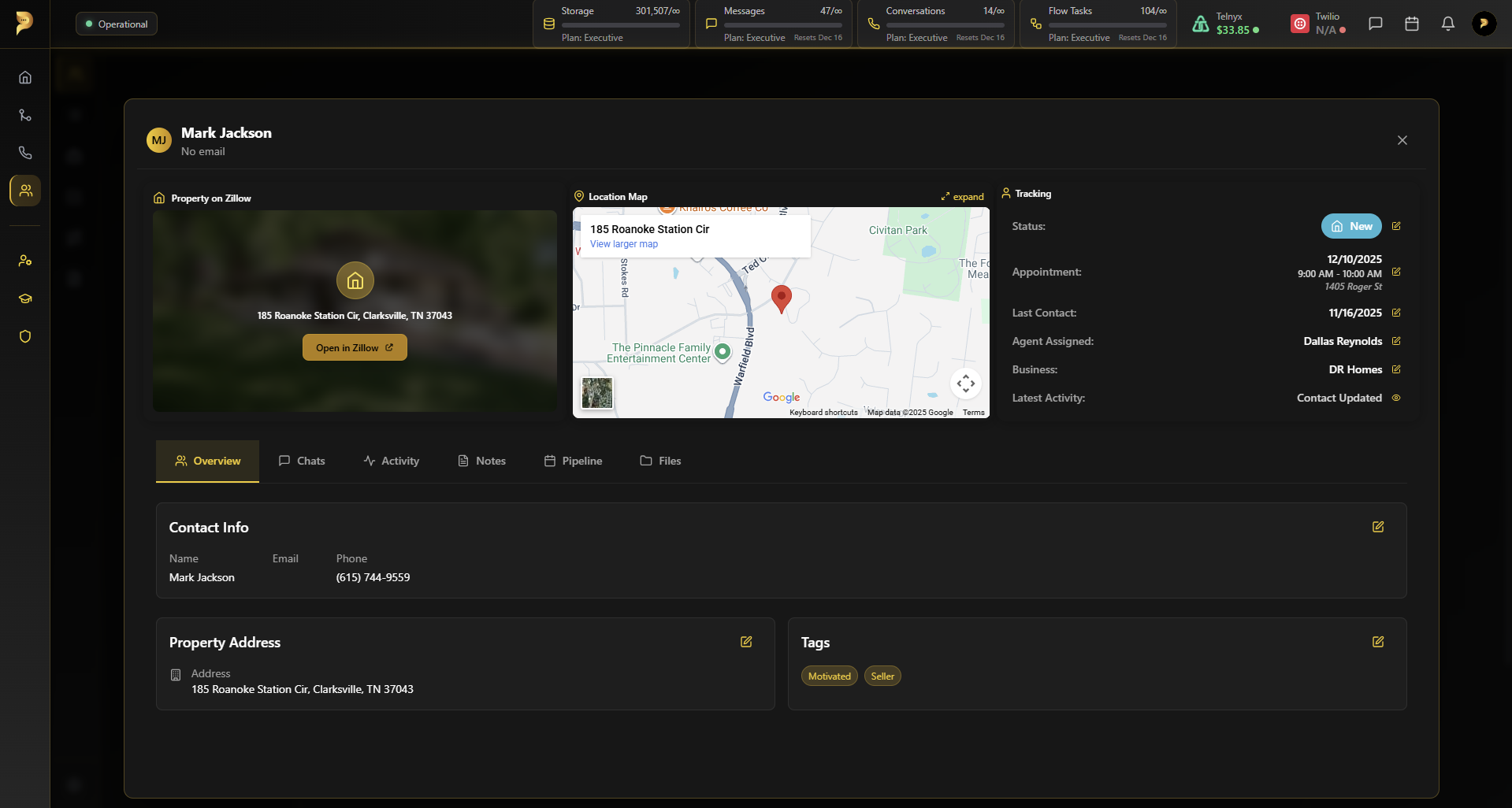The height and width of the screenshot is (808, 1512).
Task: Edit the Business field
Action: coord(1396,369)
